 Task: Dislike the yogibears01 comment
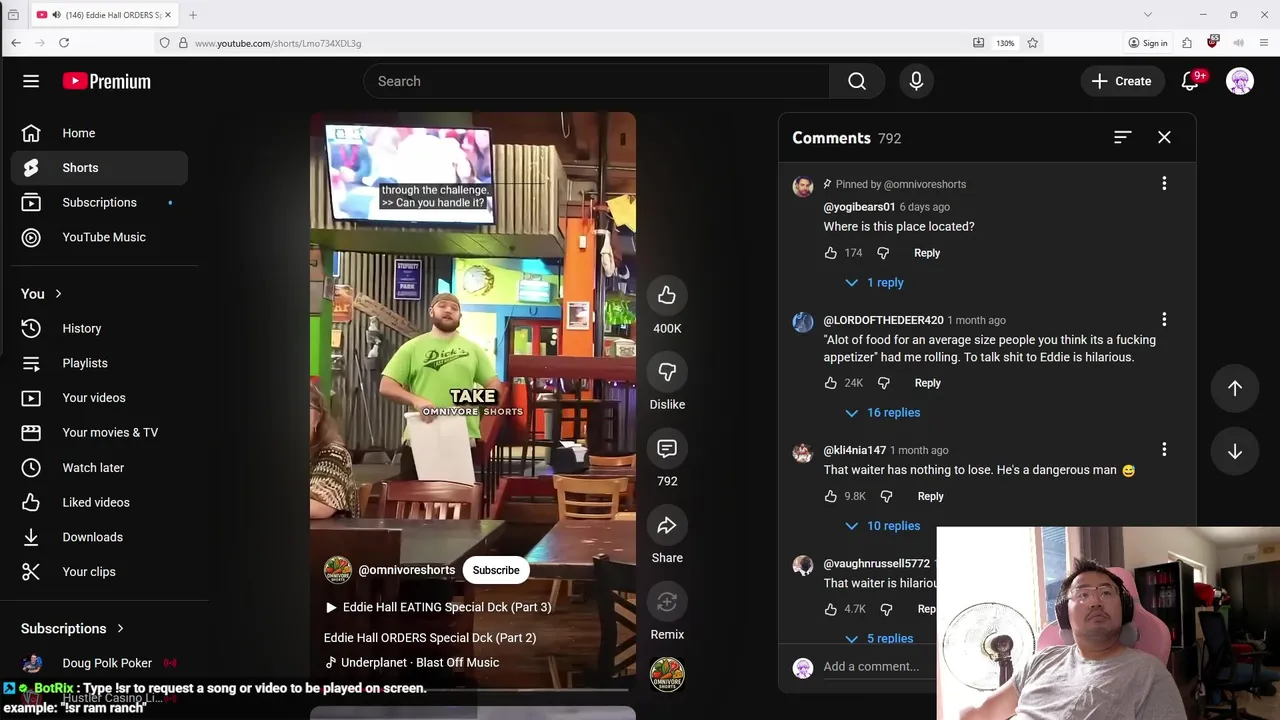click(x=883, y=253)
